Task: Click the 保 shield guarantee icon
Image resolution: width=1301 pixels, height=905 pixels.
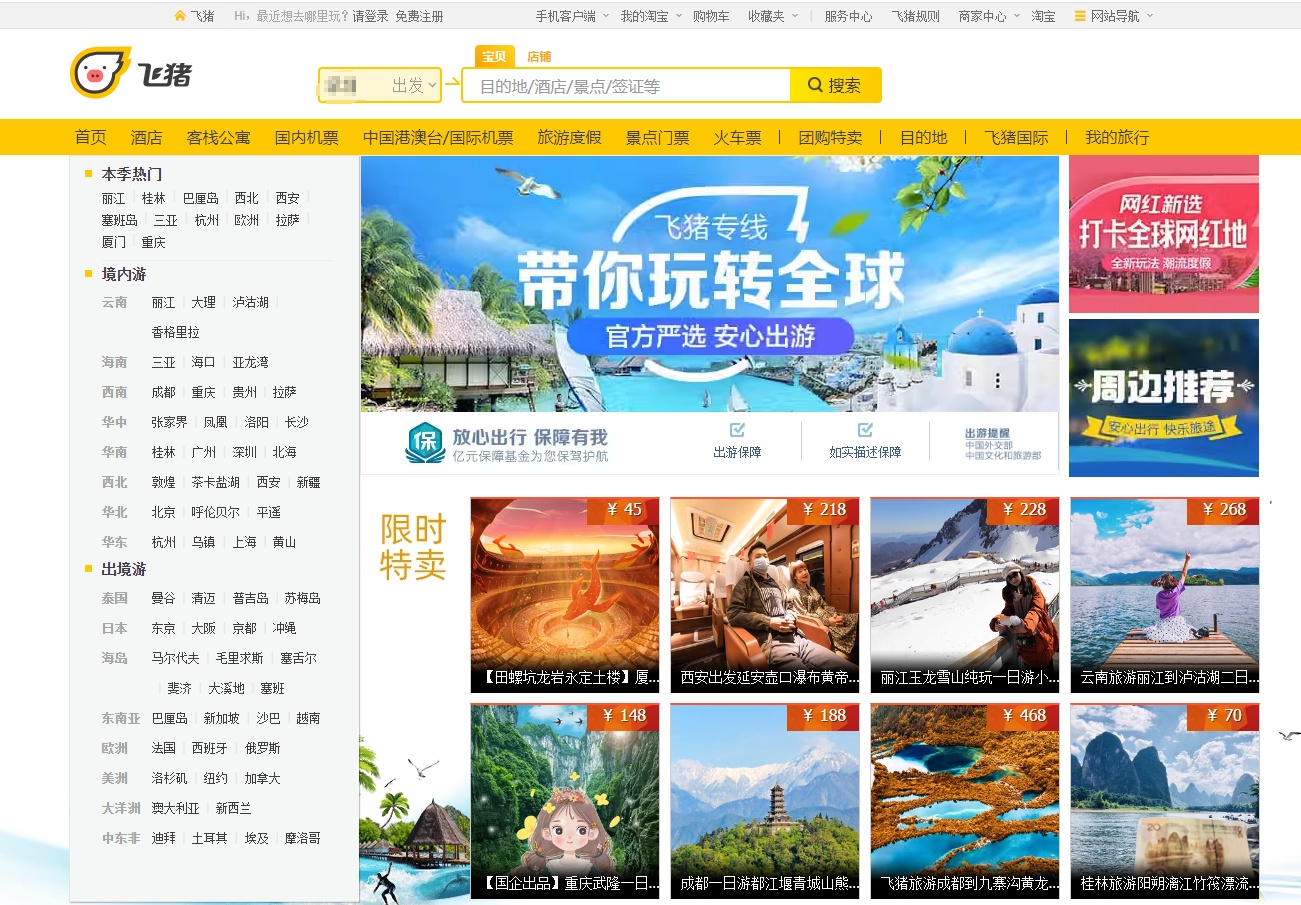Action: pos(424,442)
